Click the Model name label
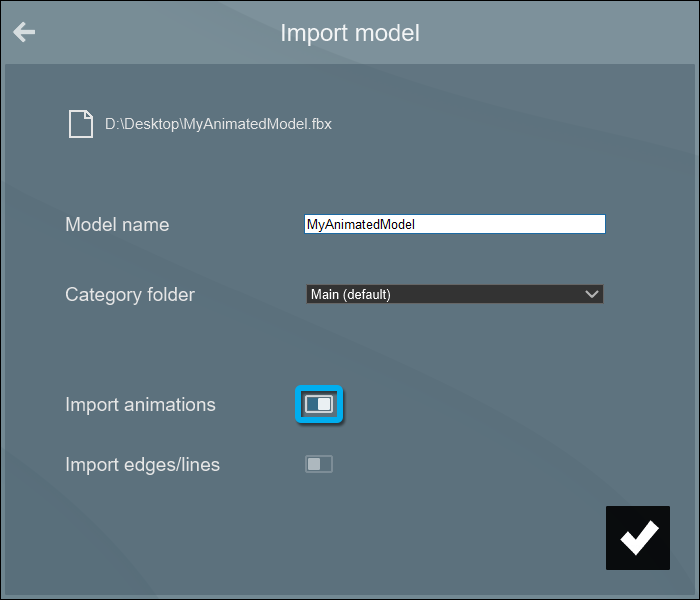Viewport: 700px width, 600px height. point(117,225)
